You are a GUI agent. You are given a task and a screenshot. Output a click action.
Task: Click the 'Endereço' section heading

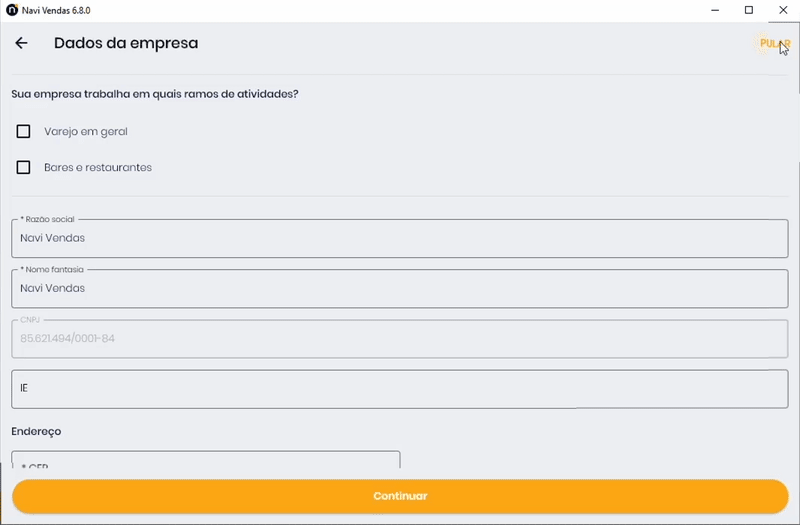pyautogui.click(x=36, y=431)
